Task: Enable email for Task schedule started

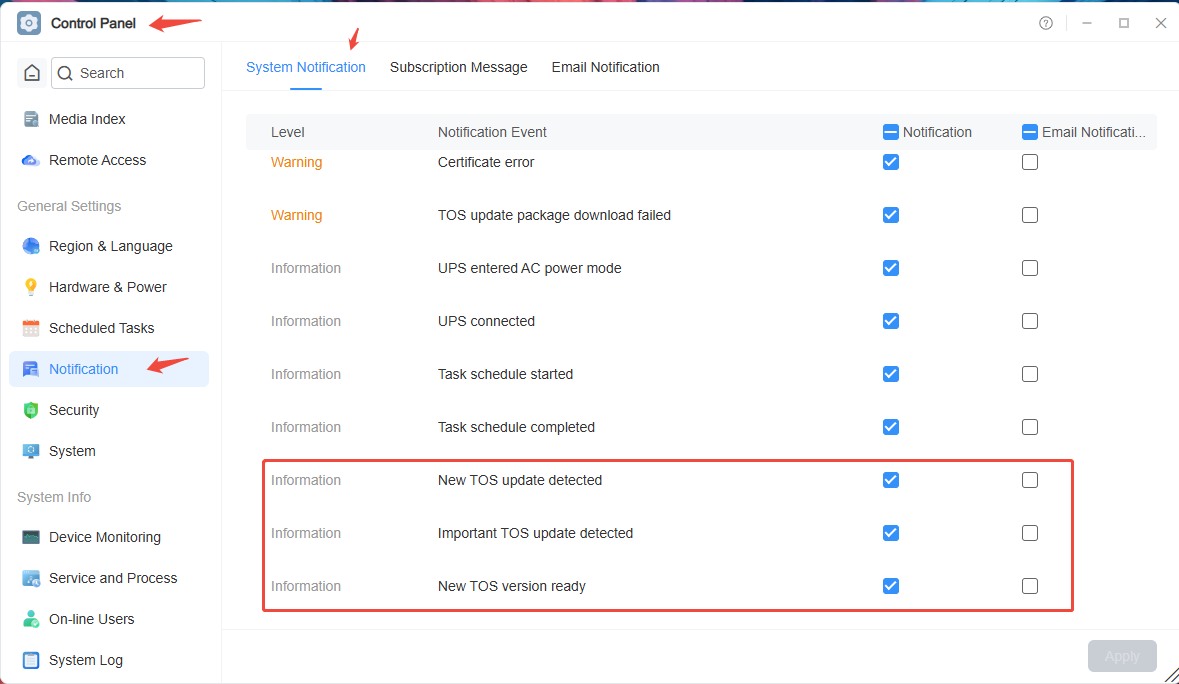Action: coord(1029,374)
